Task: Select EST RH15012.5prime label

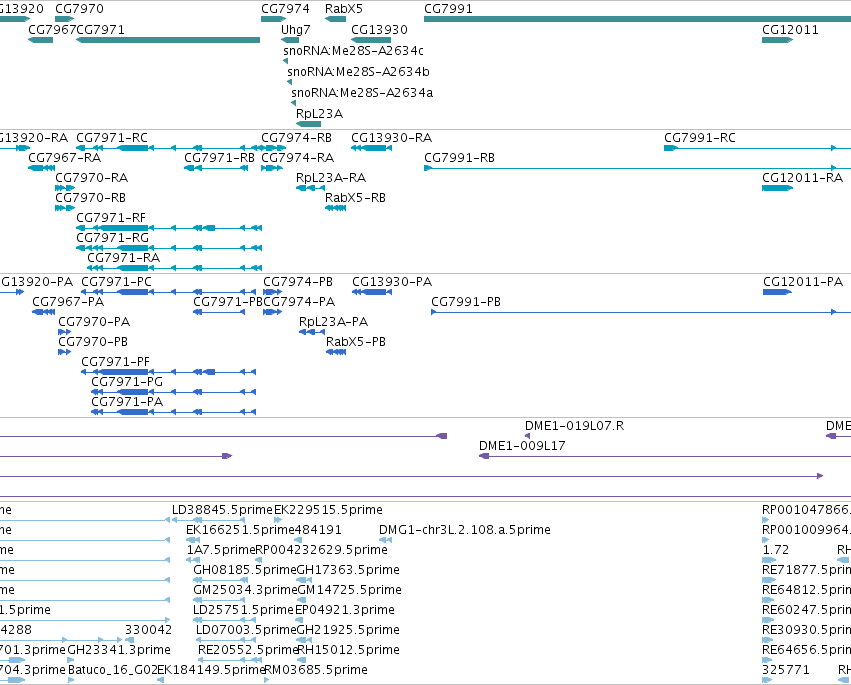Action: click(x=348, y=650)
